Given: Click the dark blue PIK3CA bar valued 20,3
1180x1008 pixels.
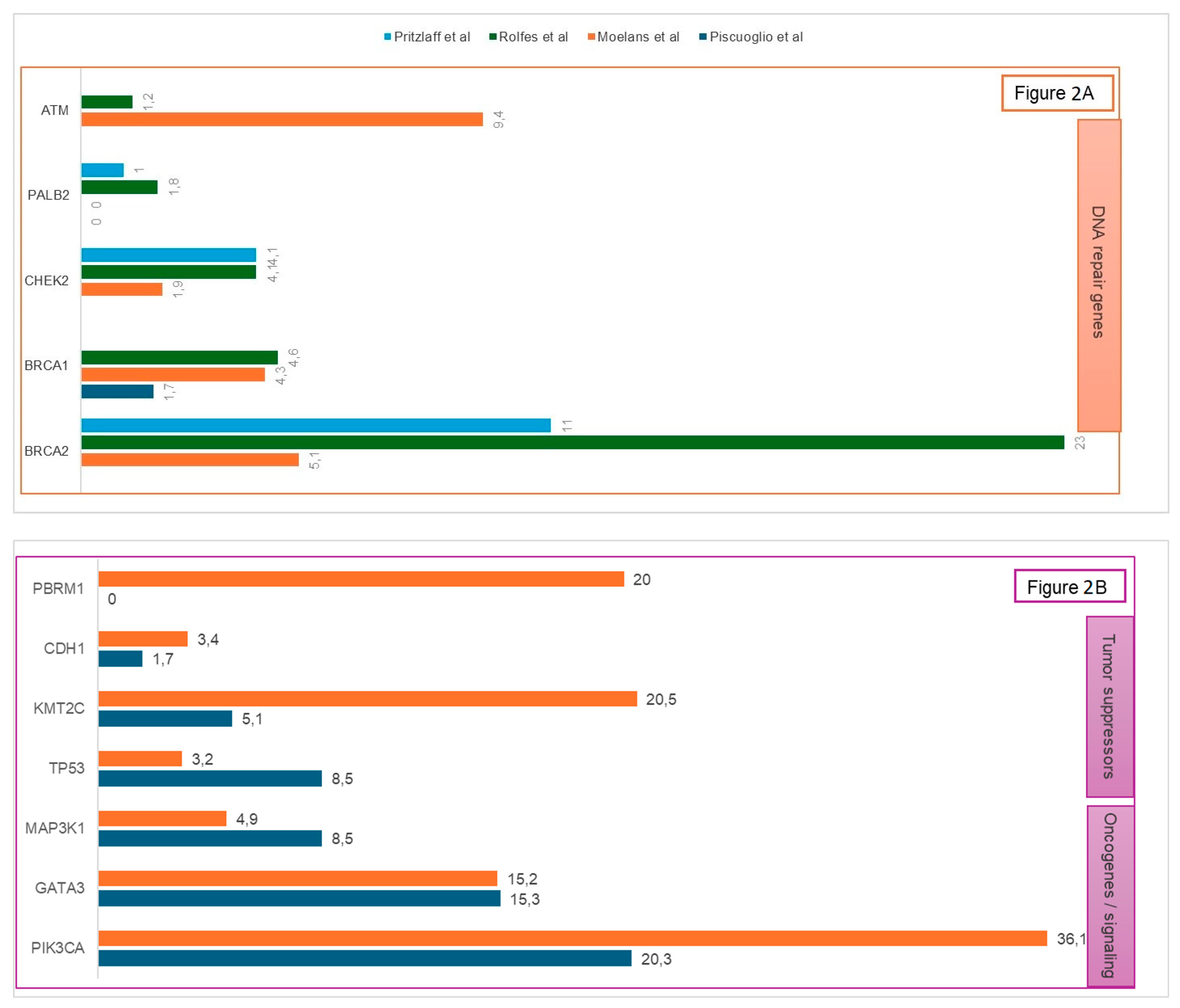Looking at the screenshot, I should click(x=365, y=958).
